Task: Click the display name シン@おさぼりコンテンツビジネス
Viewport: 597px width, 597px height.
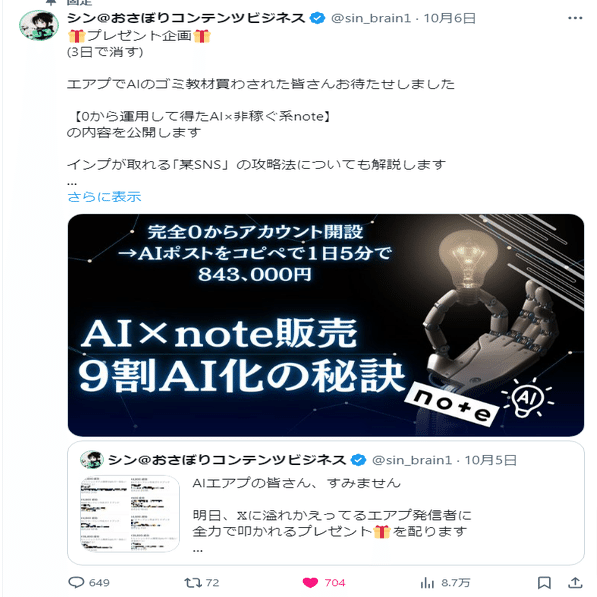Action: pyautogui.click(x=186, y=18)
